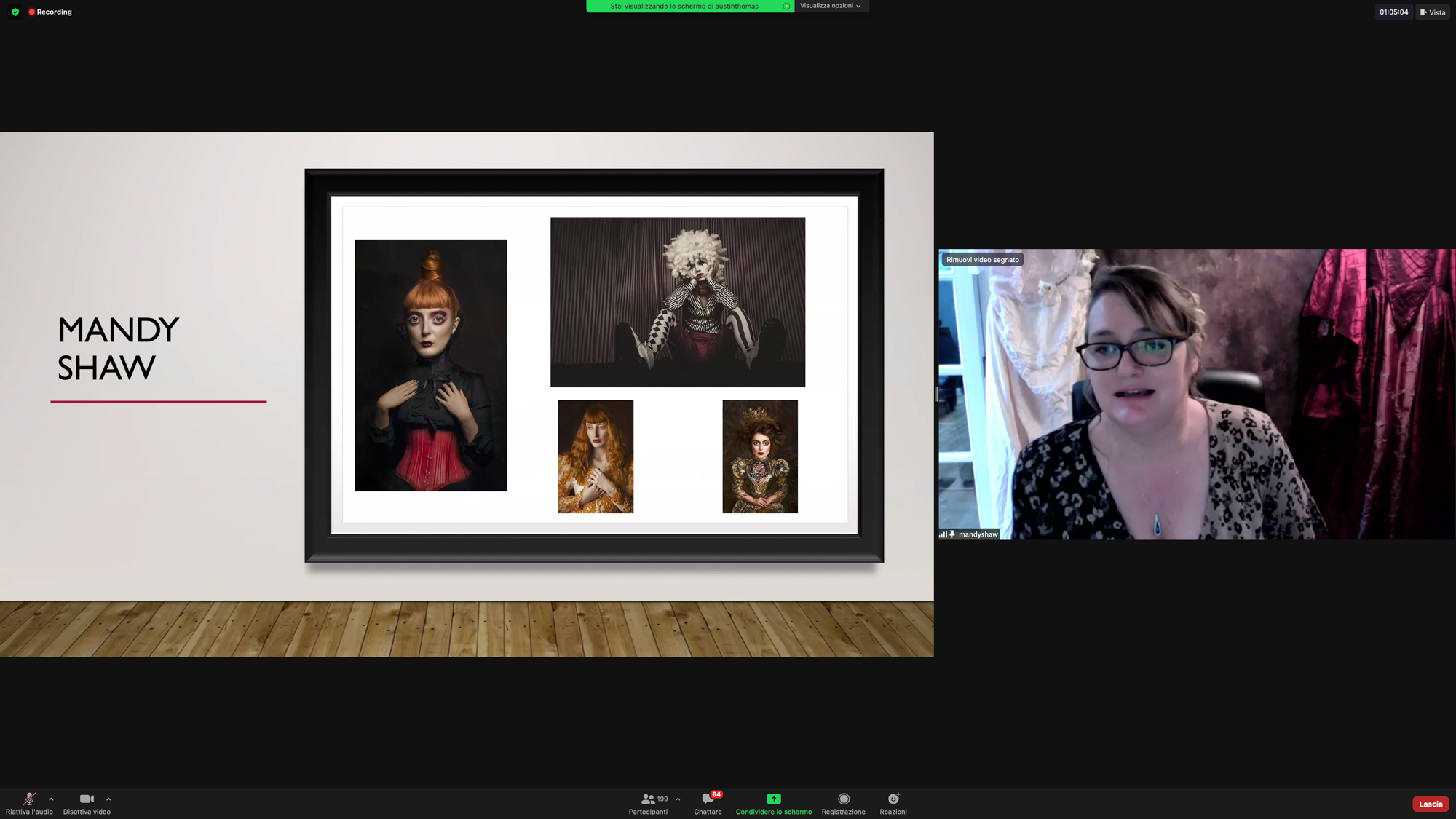This screenshot has height=819, width=1456.
Task: Open Visualizza opzioni dropdown menu
Action: click(831, 6)
